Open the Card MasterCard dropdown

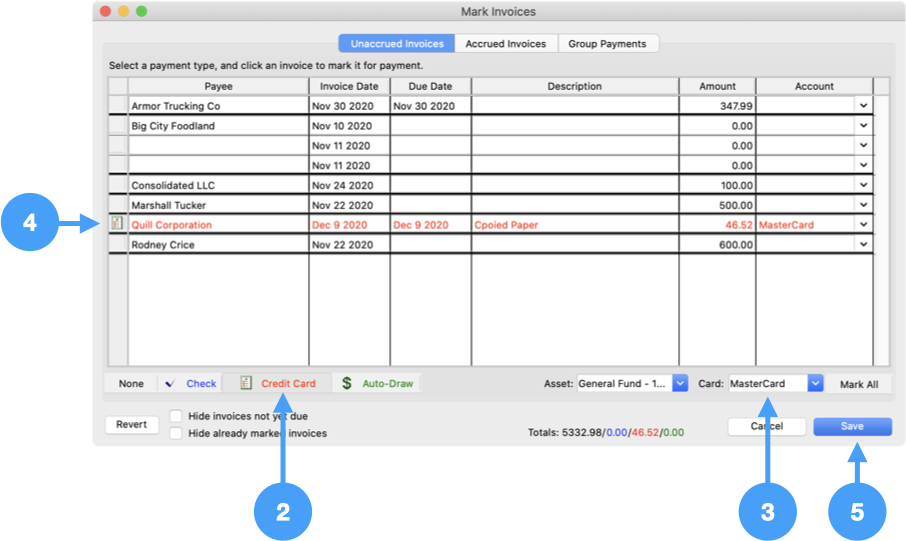point(815,384)
